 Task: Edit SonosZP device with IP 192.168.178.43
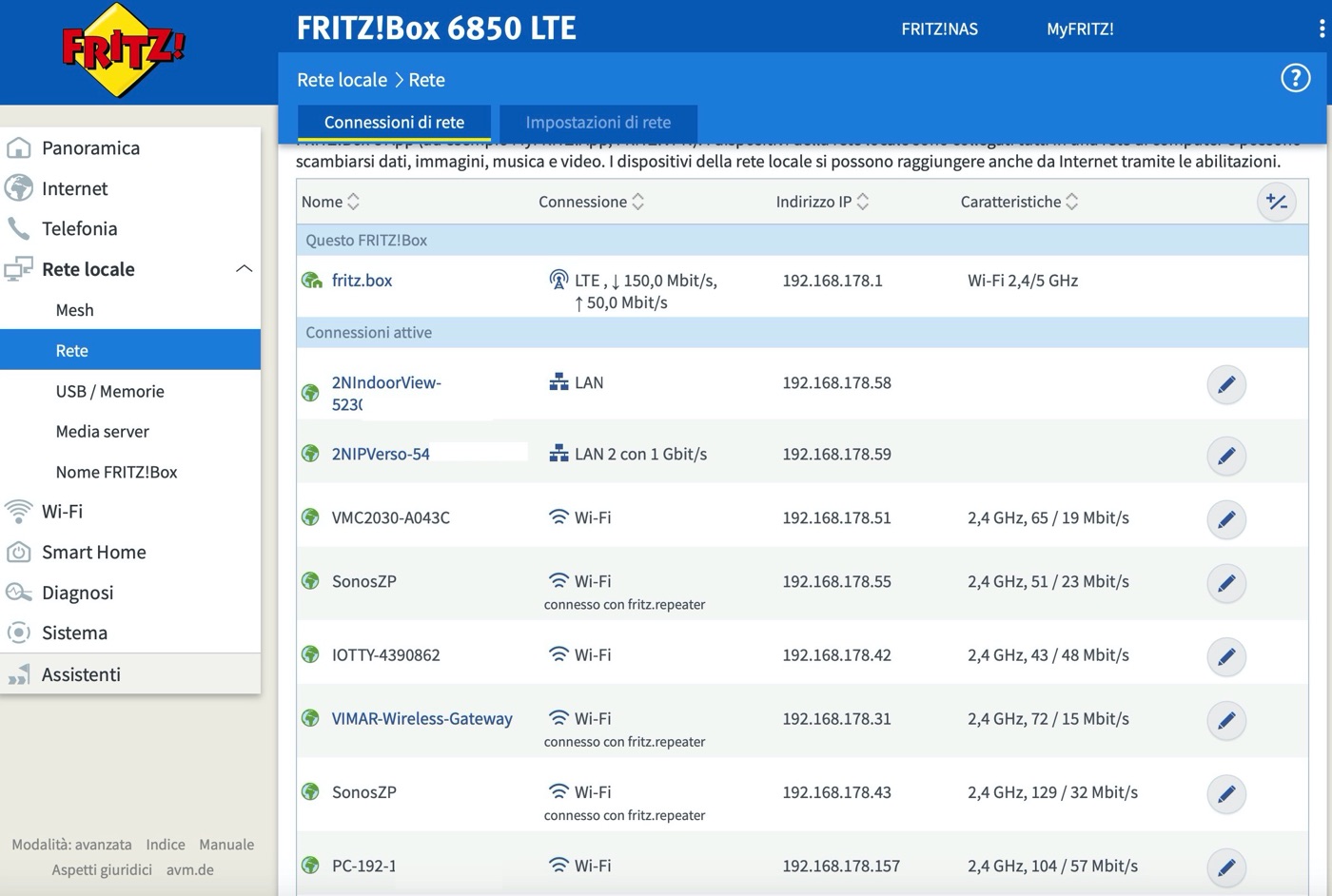coord(1226,793)
